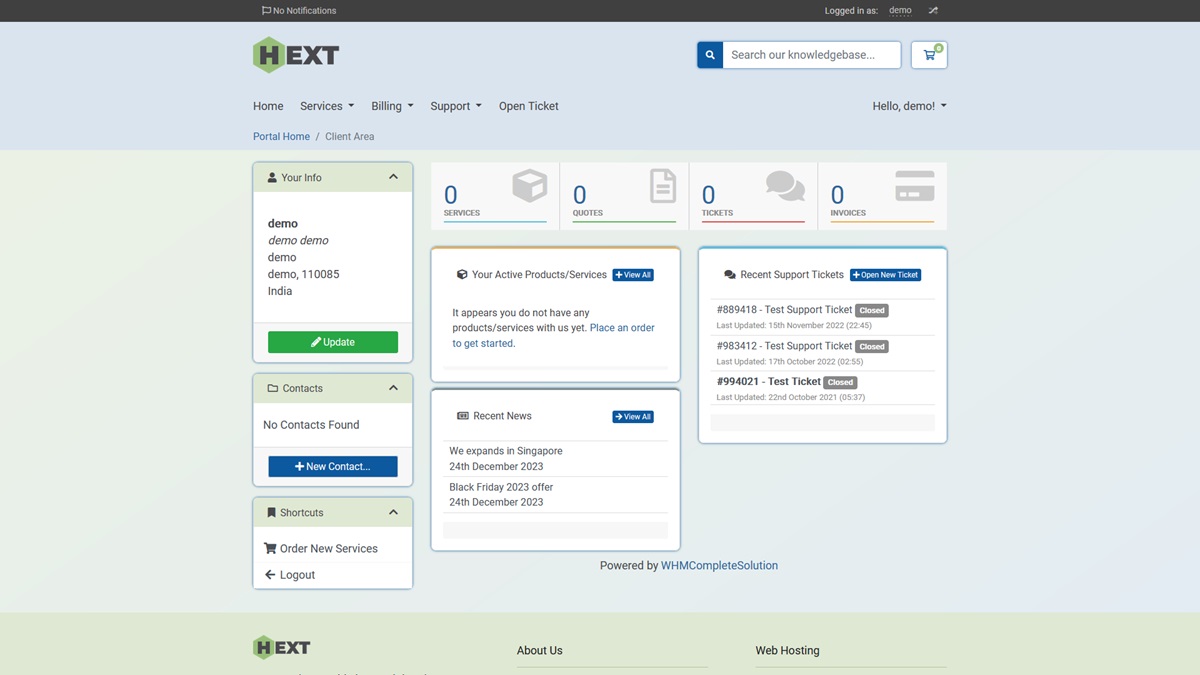Click the No Notifications flag
1200x675 pixels.
(x=299, y=11)
